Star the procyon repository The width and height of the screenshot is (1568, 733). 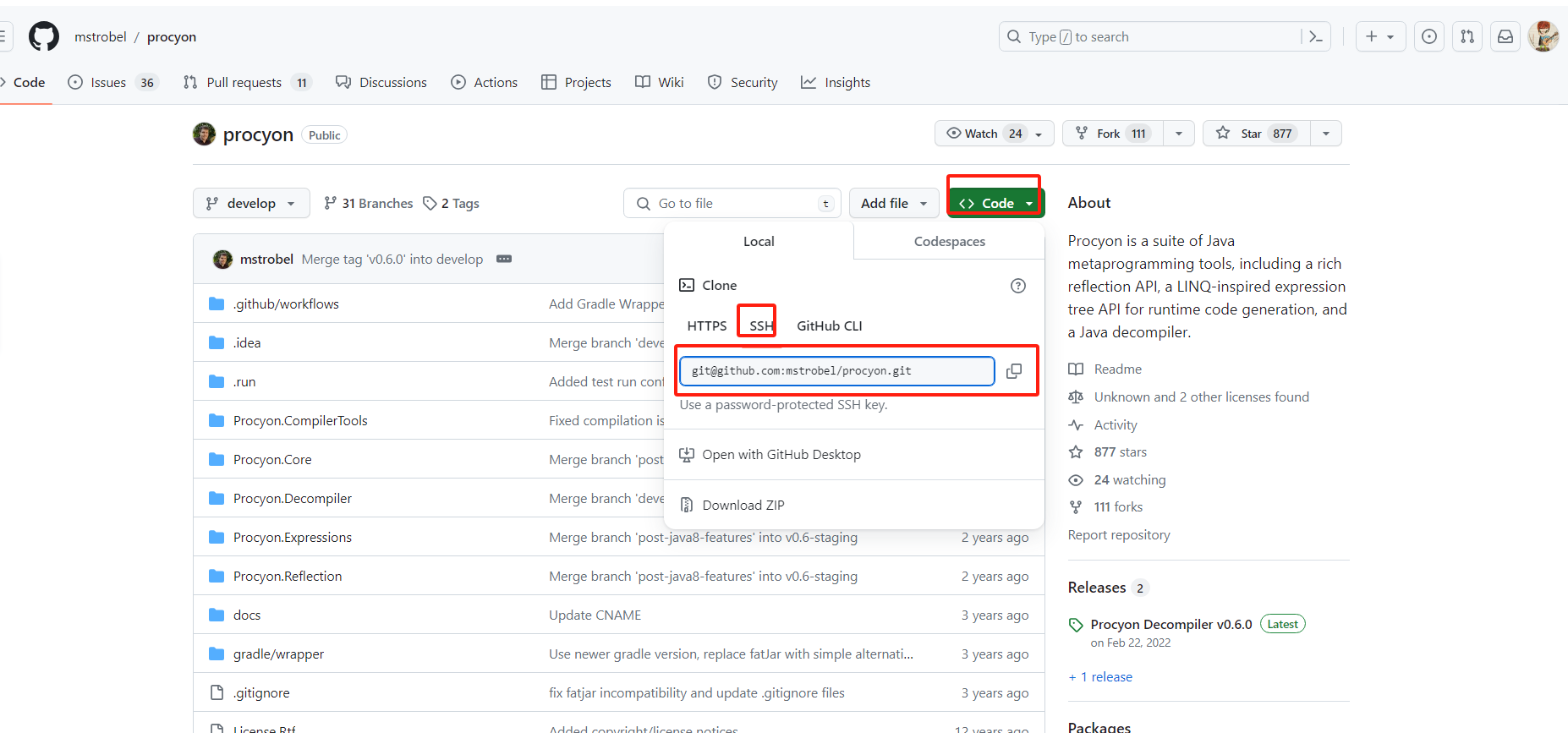click(x=1255, y=134)
